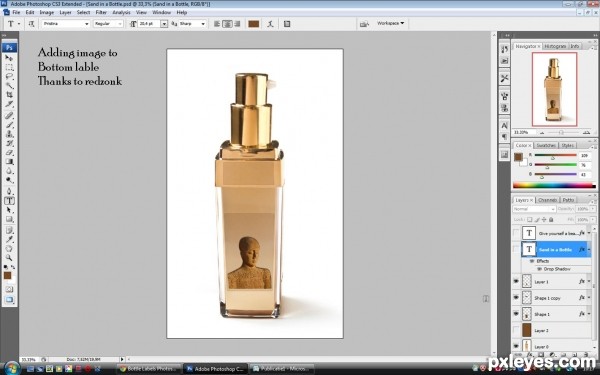Viewport: 600px width, 375px height.
Task: Click the Create warped text icon
Action: click(270, 24)
